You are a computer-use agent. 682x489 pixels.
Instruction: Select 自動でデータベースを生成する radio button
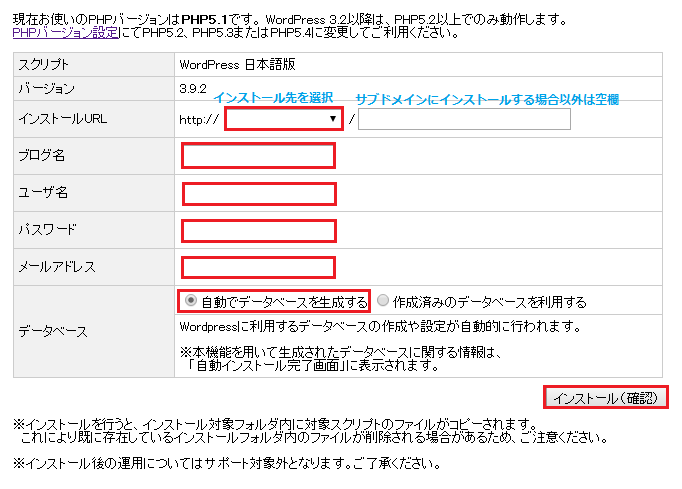(191, 301)
